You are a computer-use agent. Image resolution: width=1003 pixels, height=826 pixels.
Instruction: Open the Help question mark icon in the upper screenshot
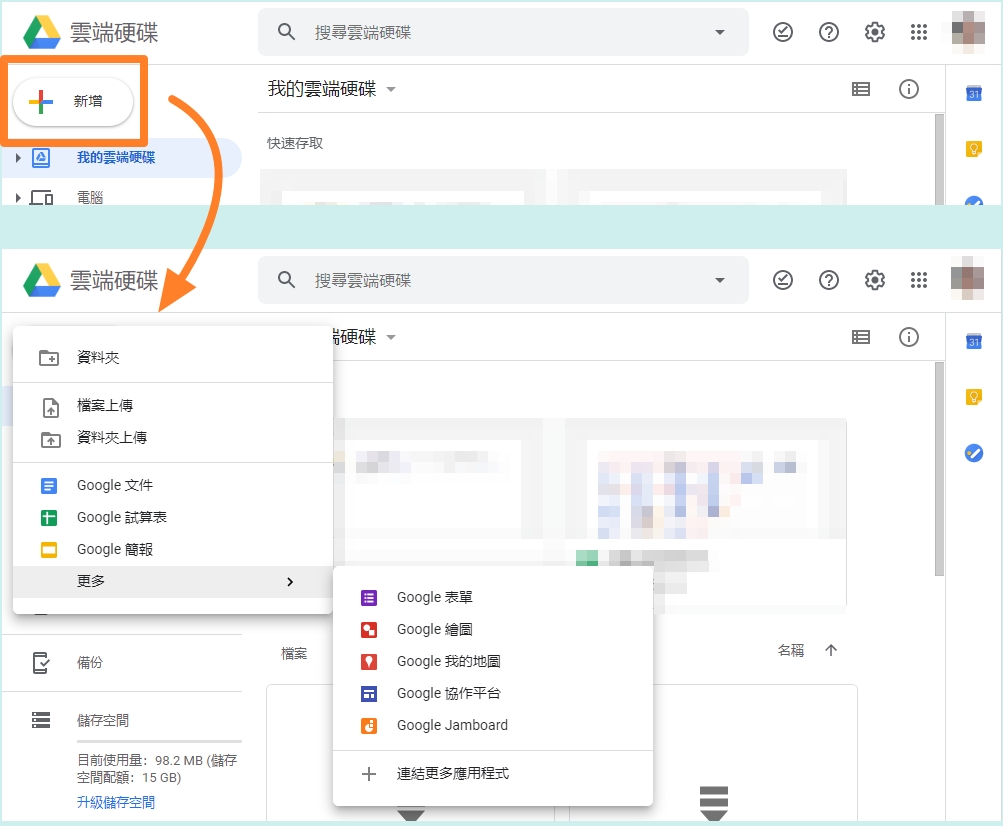(x=828, y=32)
